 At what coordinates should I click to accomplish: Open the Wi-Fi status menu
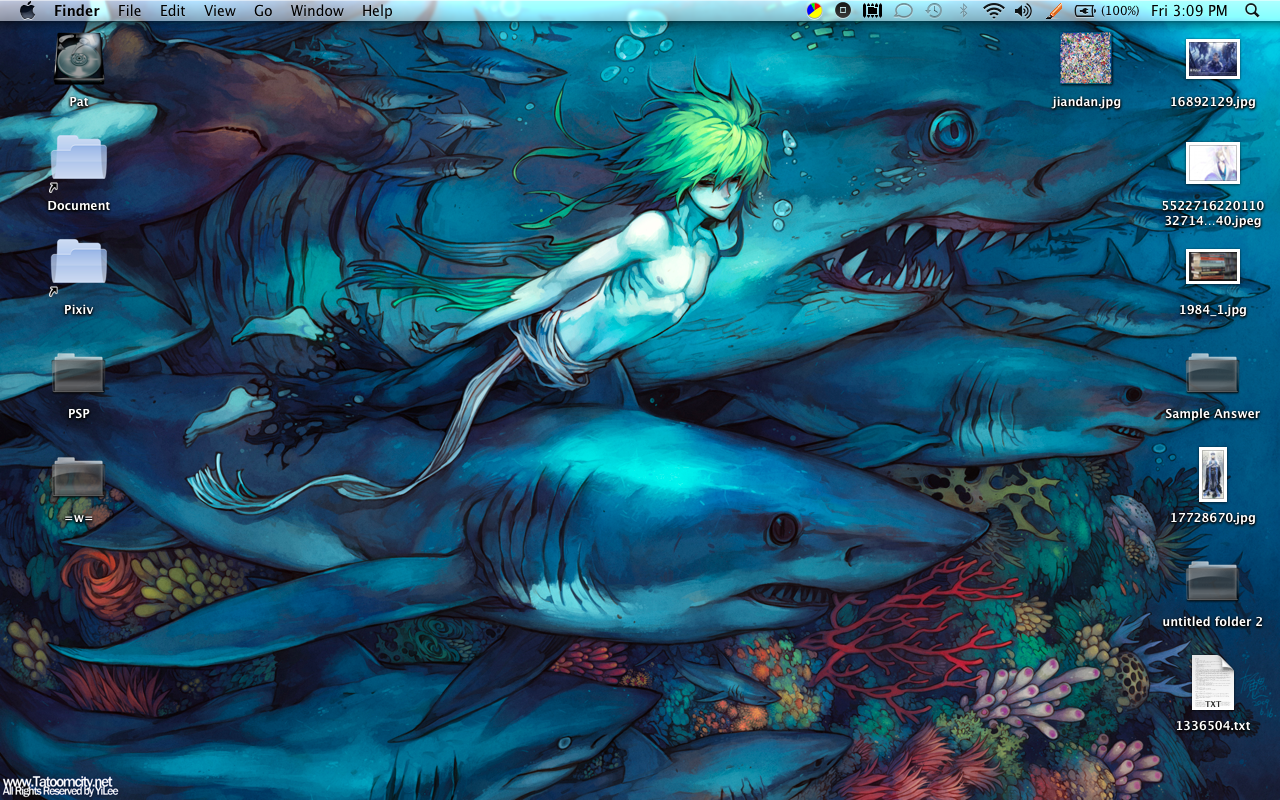coord(993,11)
